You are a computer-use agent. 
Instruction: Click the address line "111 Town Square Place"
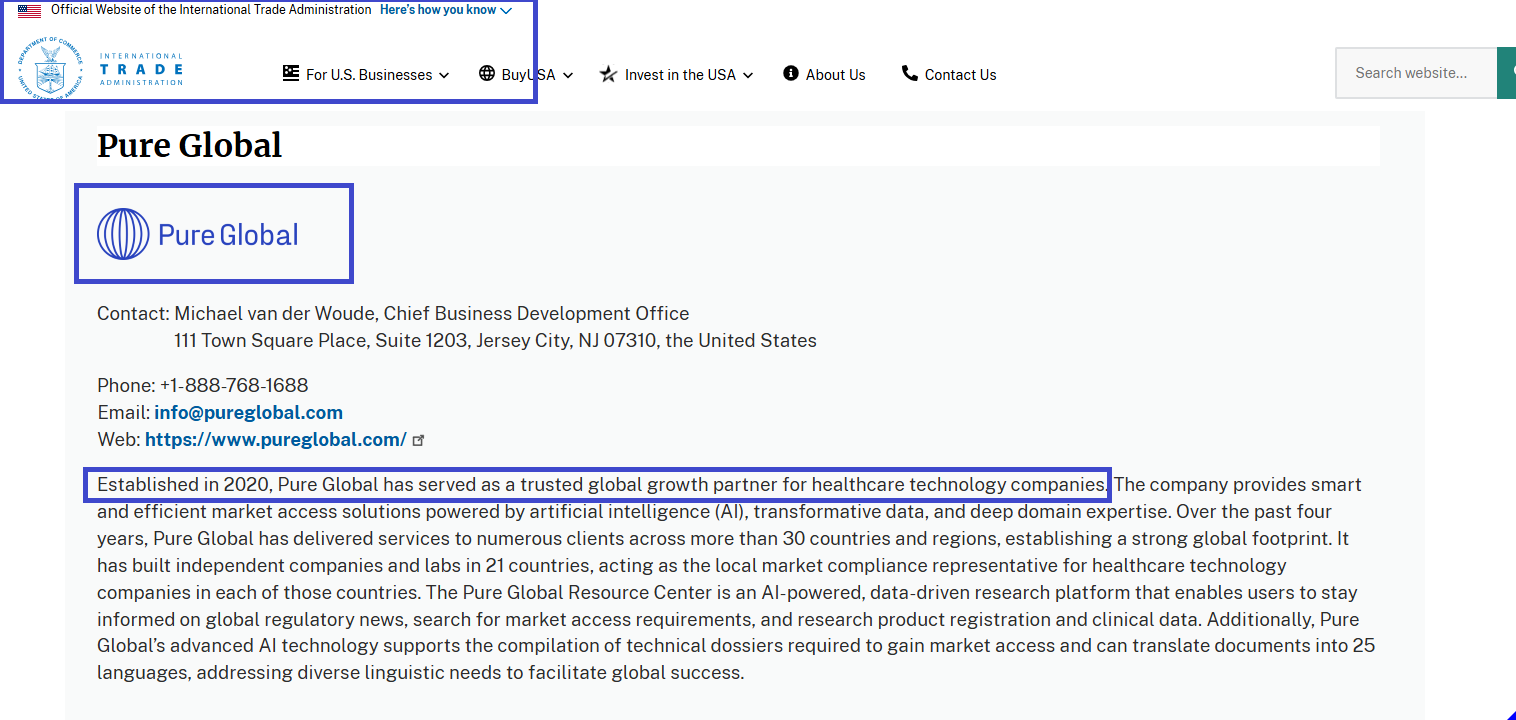pyautogui.click(x=270, y=340)
